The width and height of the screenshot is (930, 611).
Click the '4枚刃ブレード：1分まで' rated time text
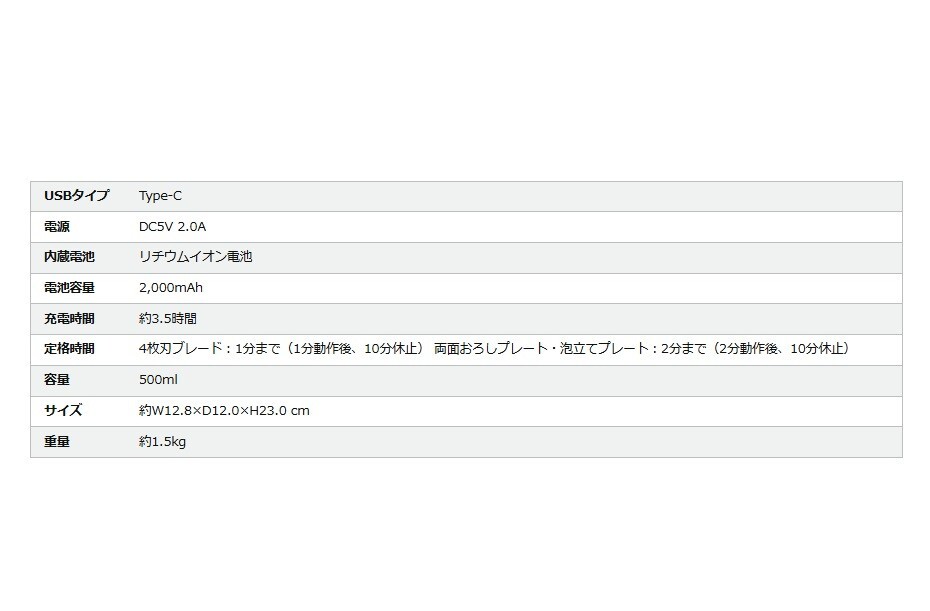click(x=209, y=349)
